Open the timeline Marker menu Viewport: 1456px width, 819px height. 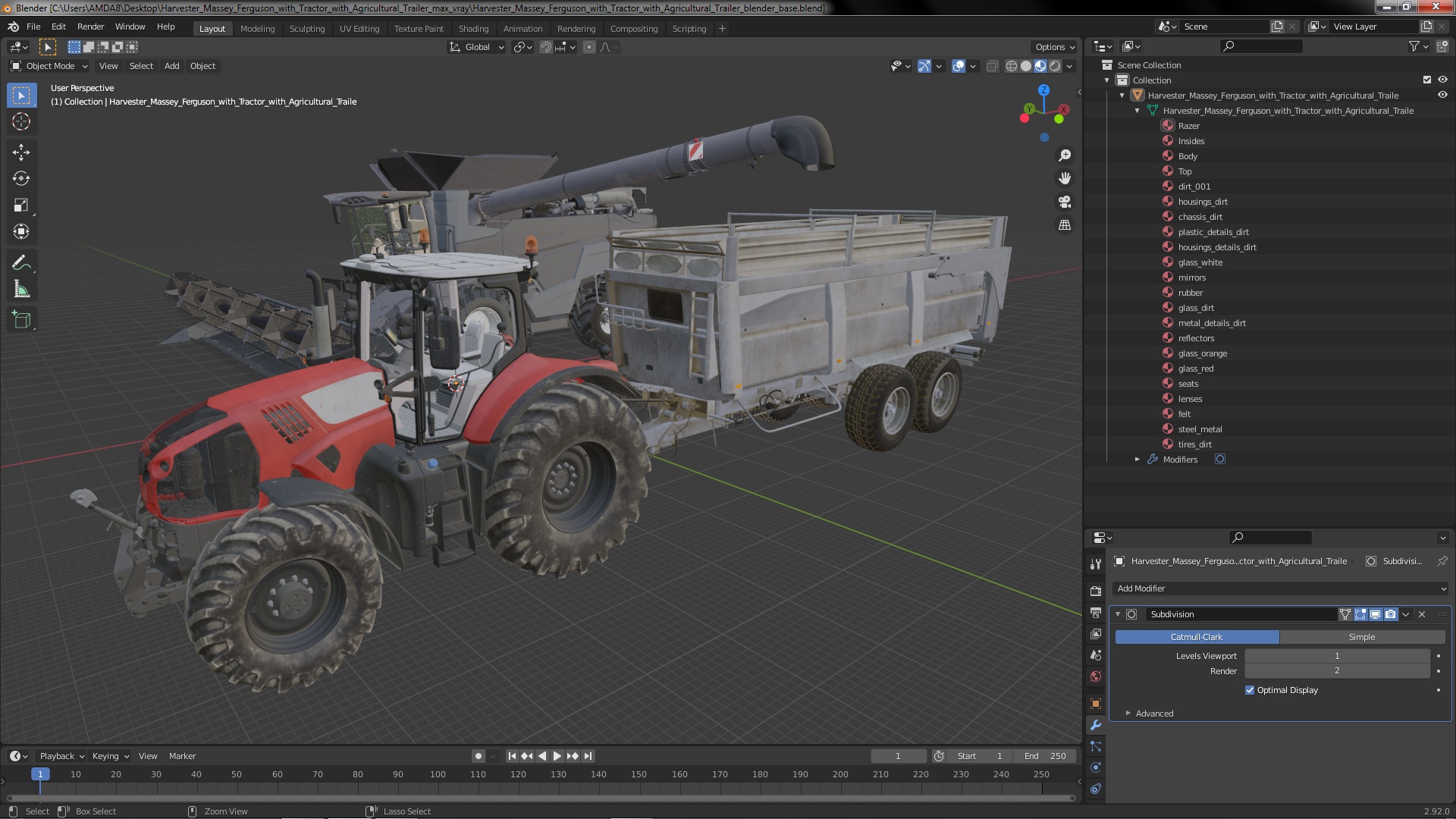tap(182, 756)
